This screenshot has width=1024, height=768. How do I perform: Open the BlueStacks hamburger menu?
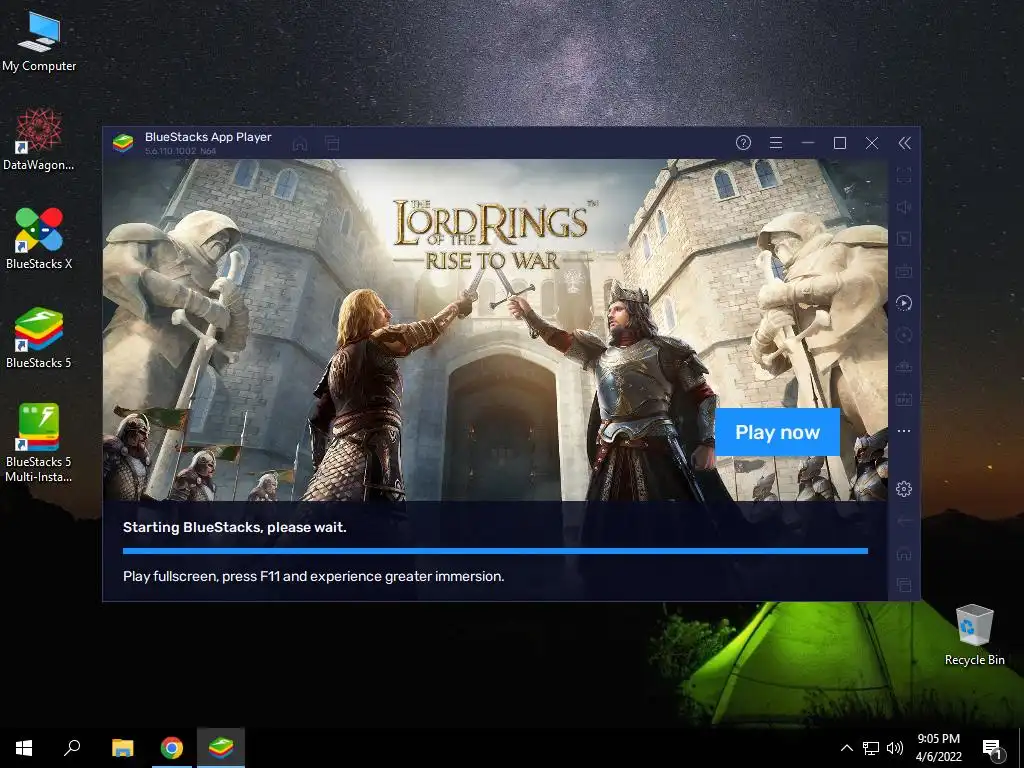pos(776,143)
